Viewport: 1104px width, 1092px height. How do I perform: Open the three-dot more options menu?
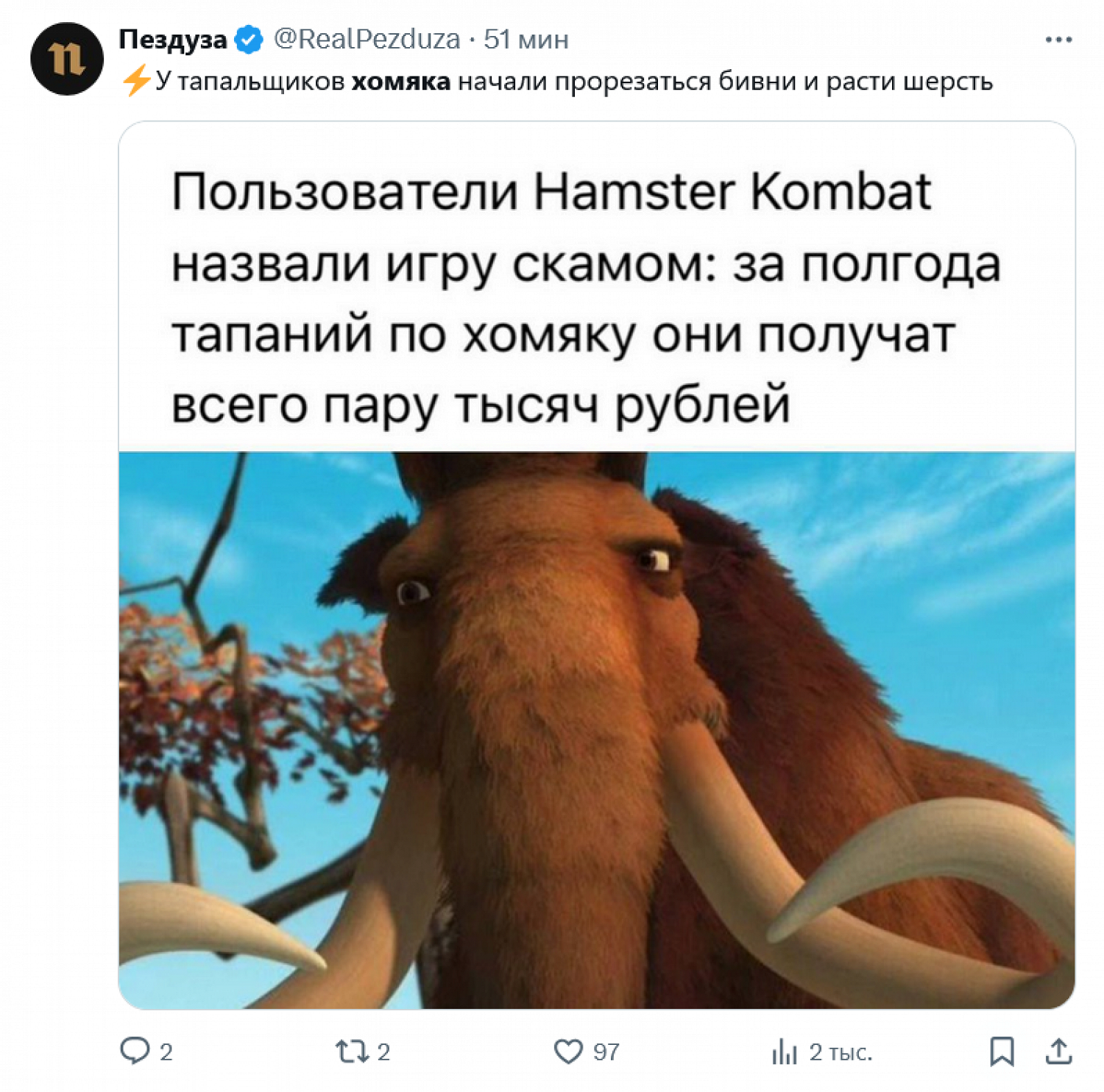1058,40
